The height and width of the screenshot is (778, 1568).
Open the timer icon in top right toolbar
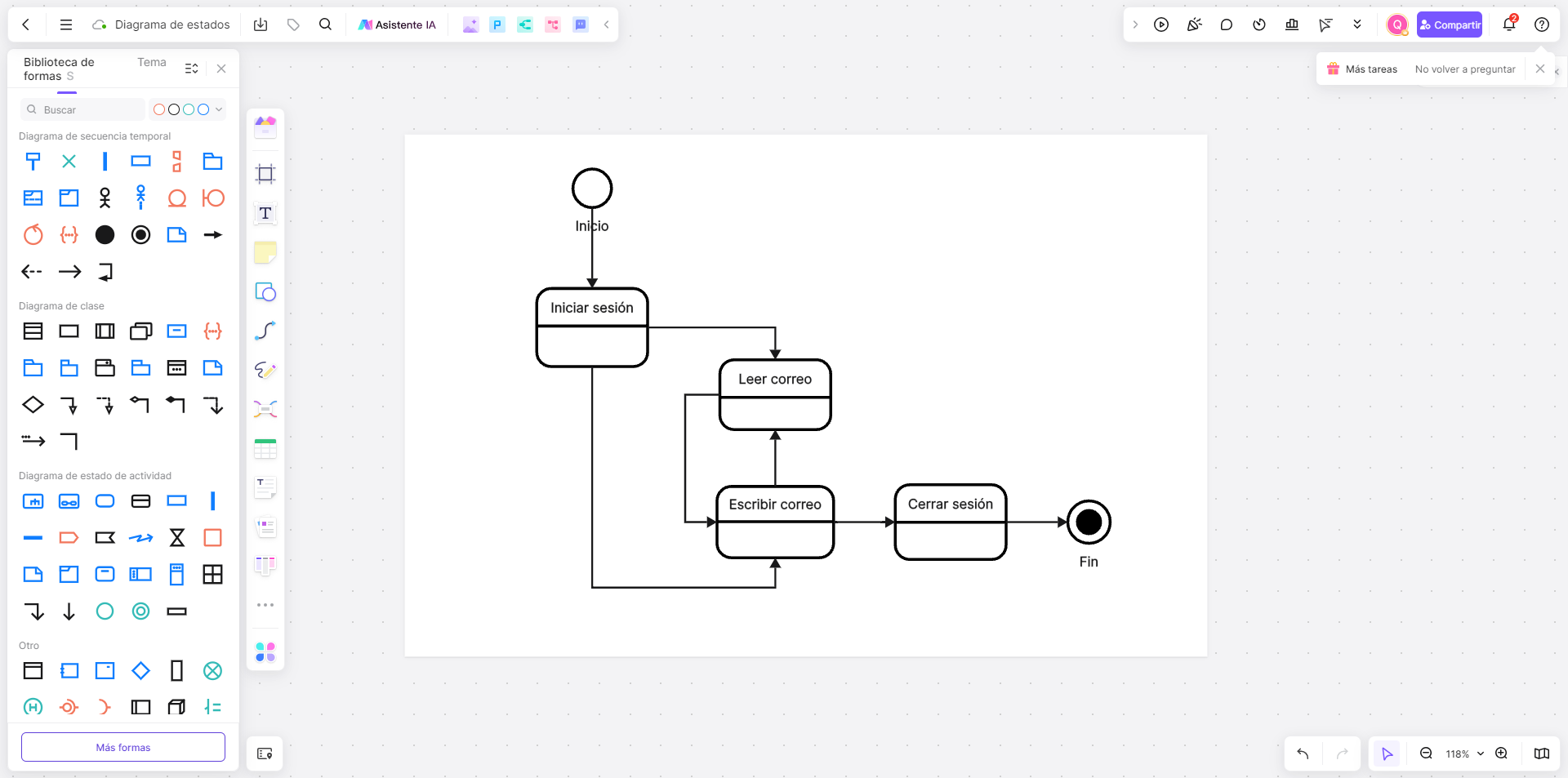(1259, 24)
